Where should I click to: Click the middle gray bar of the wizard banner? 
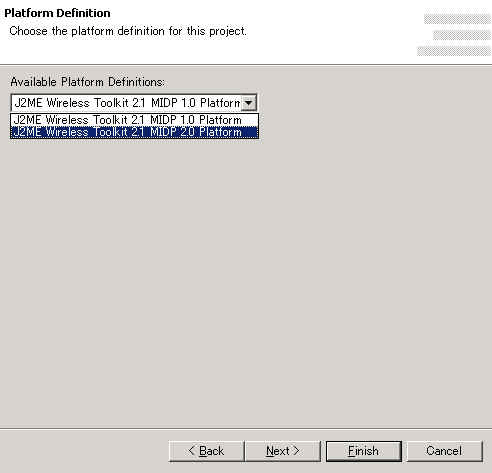462,35
